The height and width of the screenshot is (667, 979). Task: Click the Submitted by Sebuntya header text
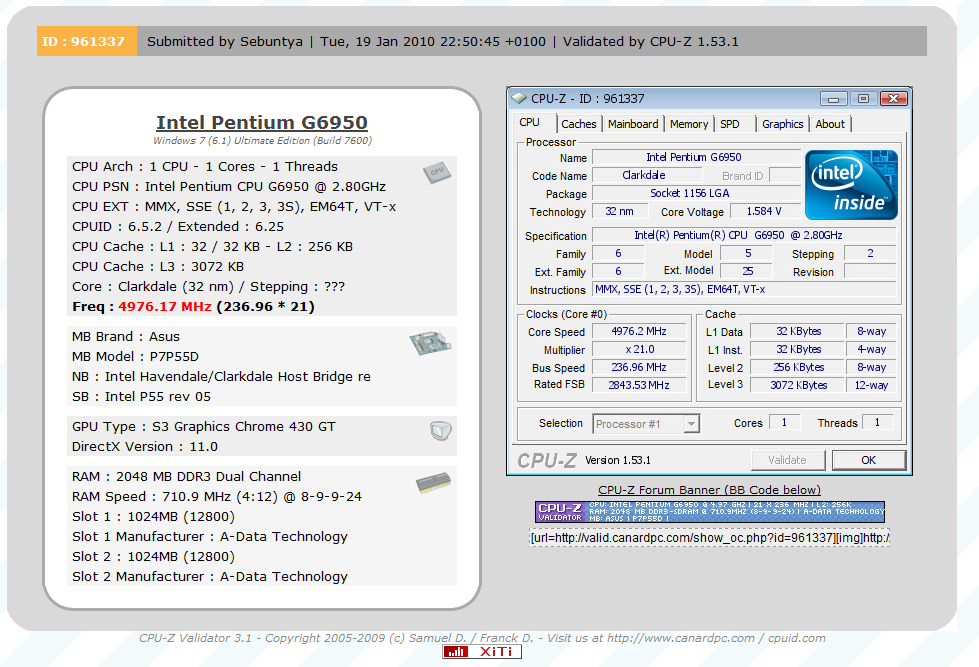click(x=225, y=42)
